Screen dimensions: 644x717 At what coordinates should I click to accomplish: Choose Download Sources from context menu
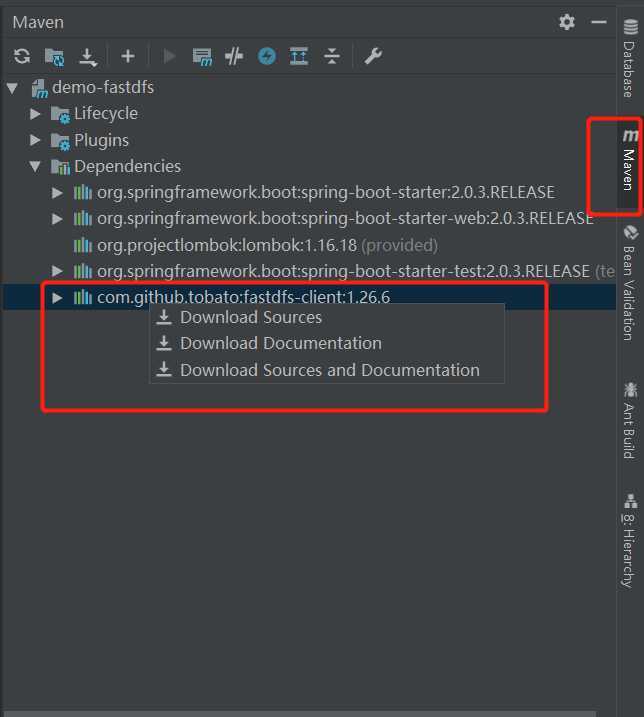pos(327,317)
